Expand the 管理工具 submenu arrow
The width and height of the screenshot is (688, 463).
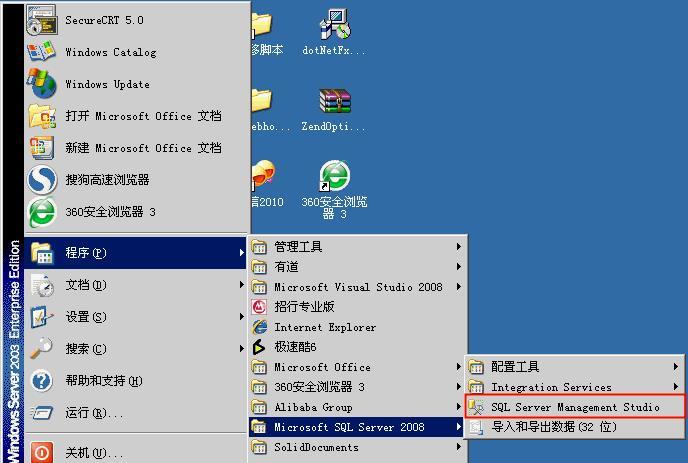click(459, 247)
